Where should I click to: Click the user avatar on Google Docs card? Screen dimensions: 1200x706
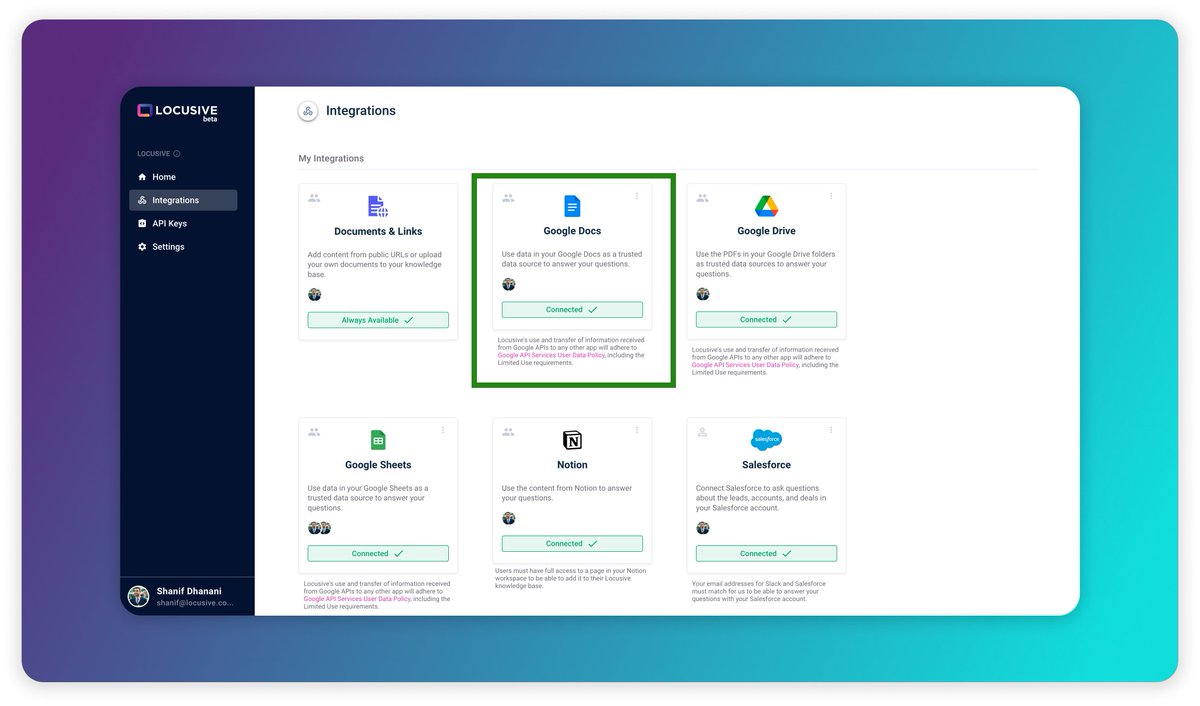pyautogui.click(x=508, y=285)
